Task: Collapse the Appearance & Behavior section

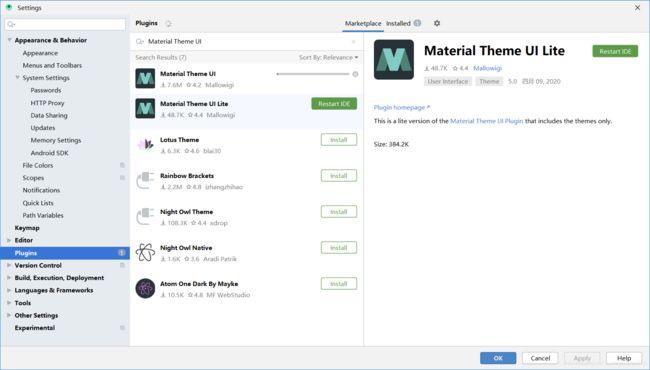Action: 9,40
